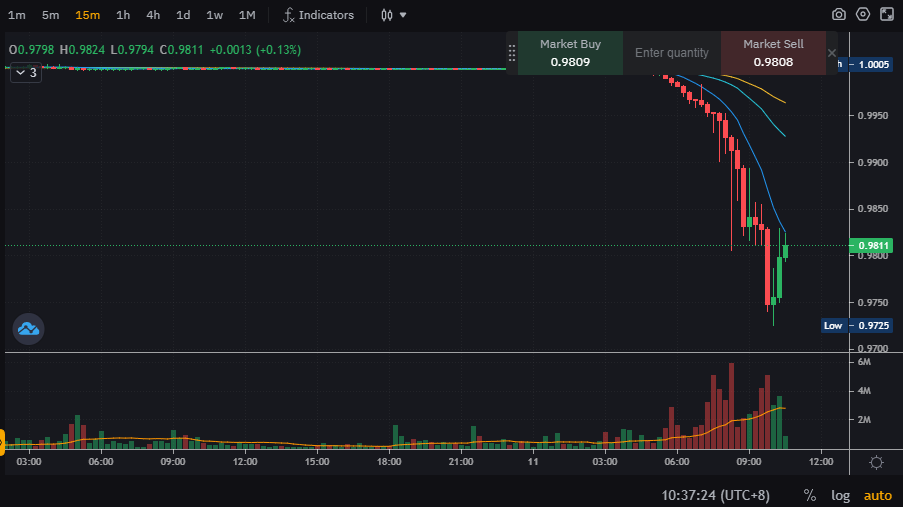This screenshot has height=507, width=903.
Task: Click the 6M volume axis label
Action: pyautogui.click(x=864, y=362)
